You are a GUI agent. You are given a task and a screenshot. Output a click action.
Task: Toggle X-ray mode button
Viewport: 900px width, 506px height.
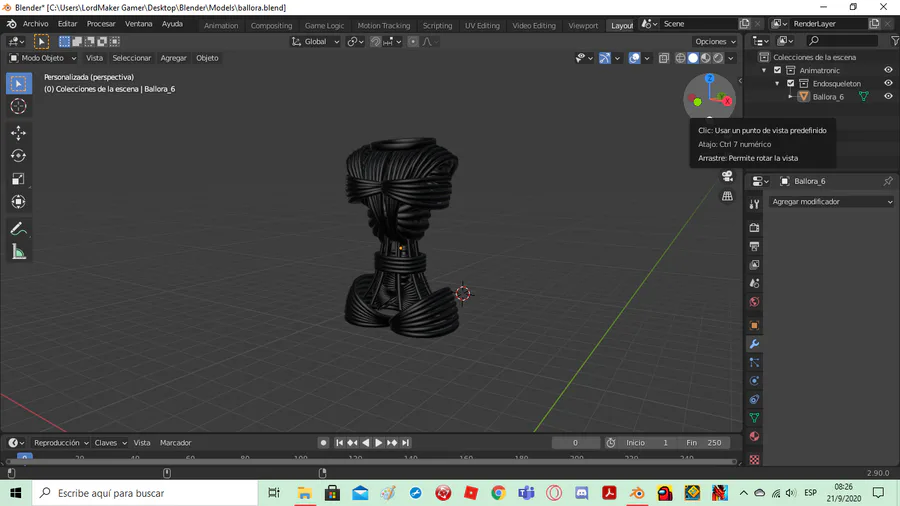pyautogui.click(x=664, y=58)
